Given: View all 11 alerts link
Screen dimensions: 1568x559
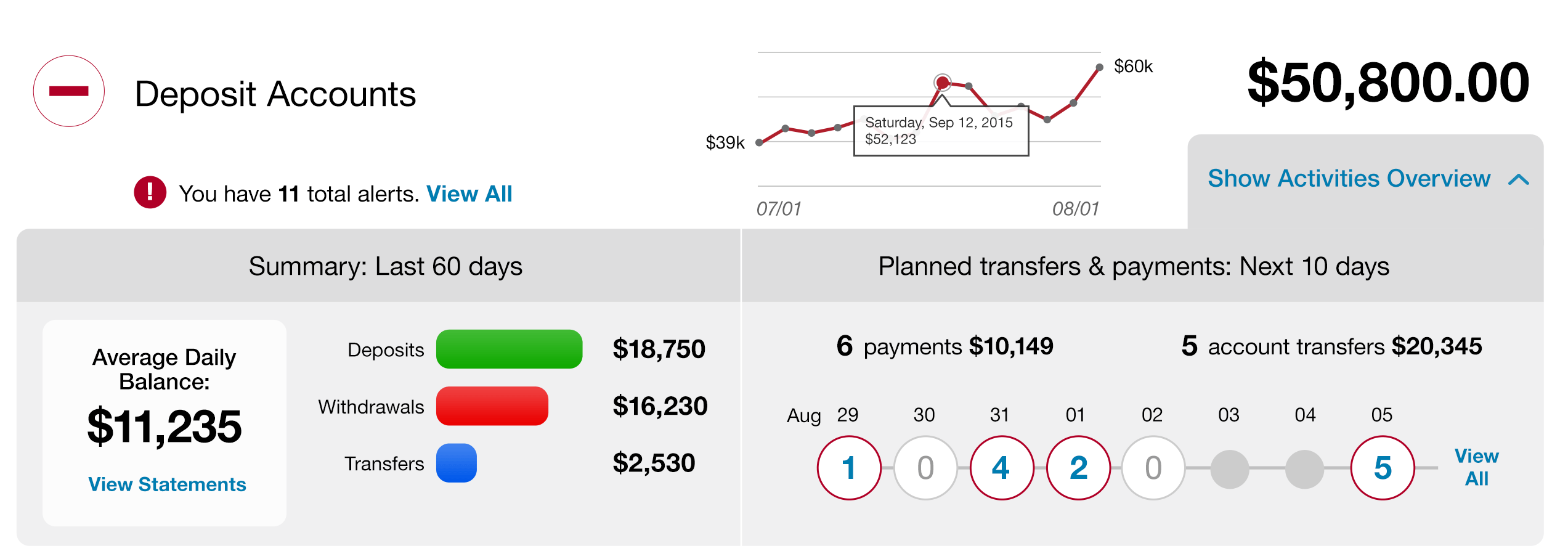Looking at the screenshot, I should click(x=469, y=194).
